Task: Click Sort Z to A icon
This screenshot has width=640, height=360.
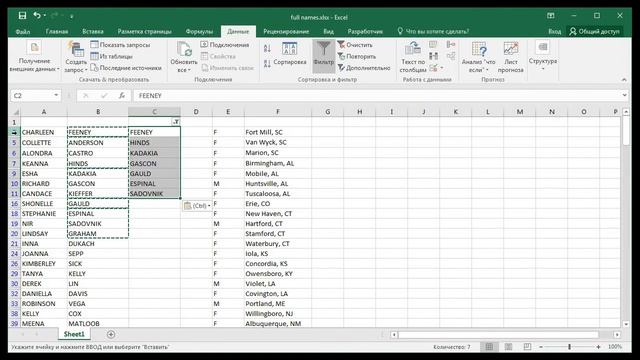Action: [267, 64]
